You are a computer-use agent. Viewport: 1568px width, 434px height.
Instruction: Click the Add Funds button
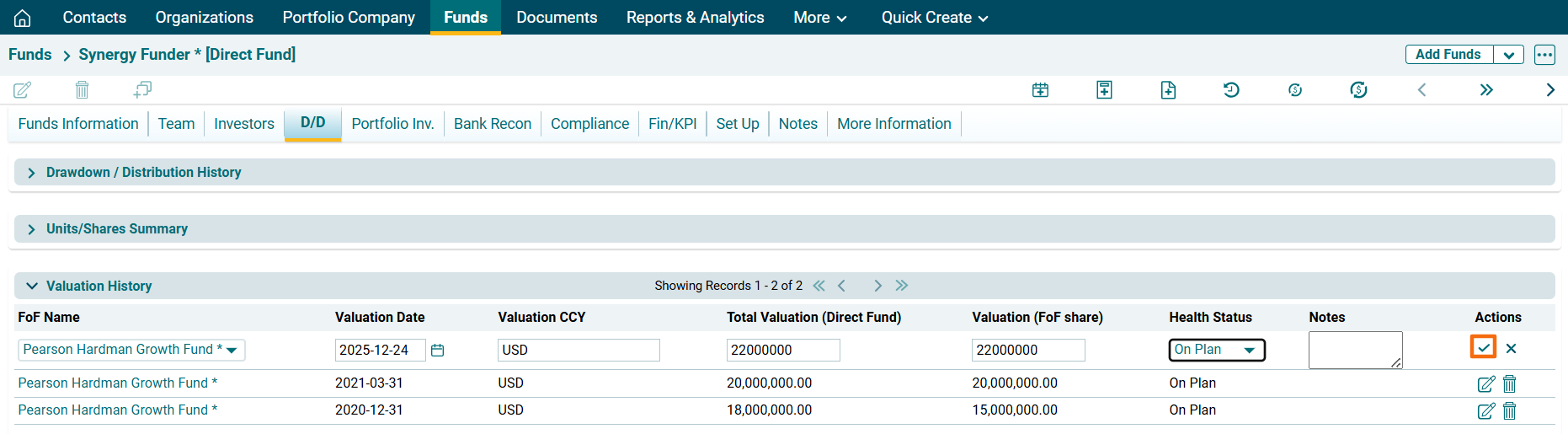pyautogui.click(x=1448, y=55)
